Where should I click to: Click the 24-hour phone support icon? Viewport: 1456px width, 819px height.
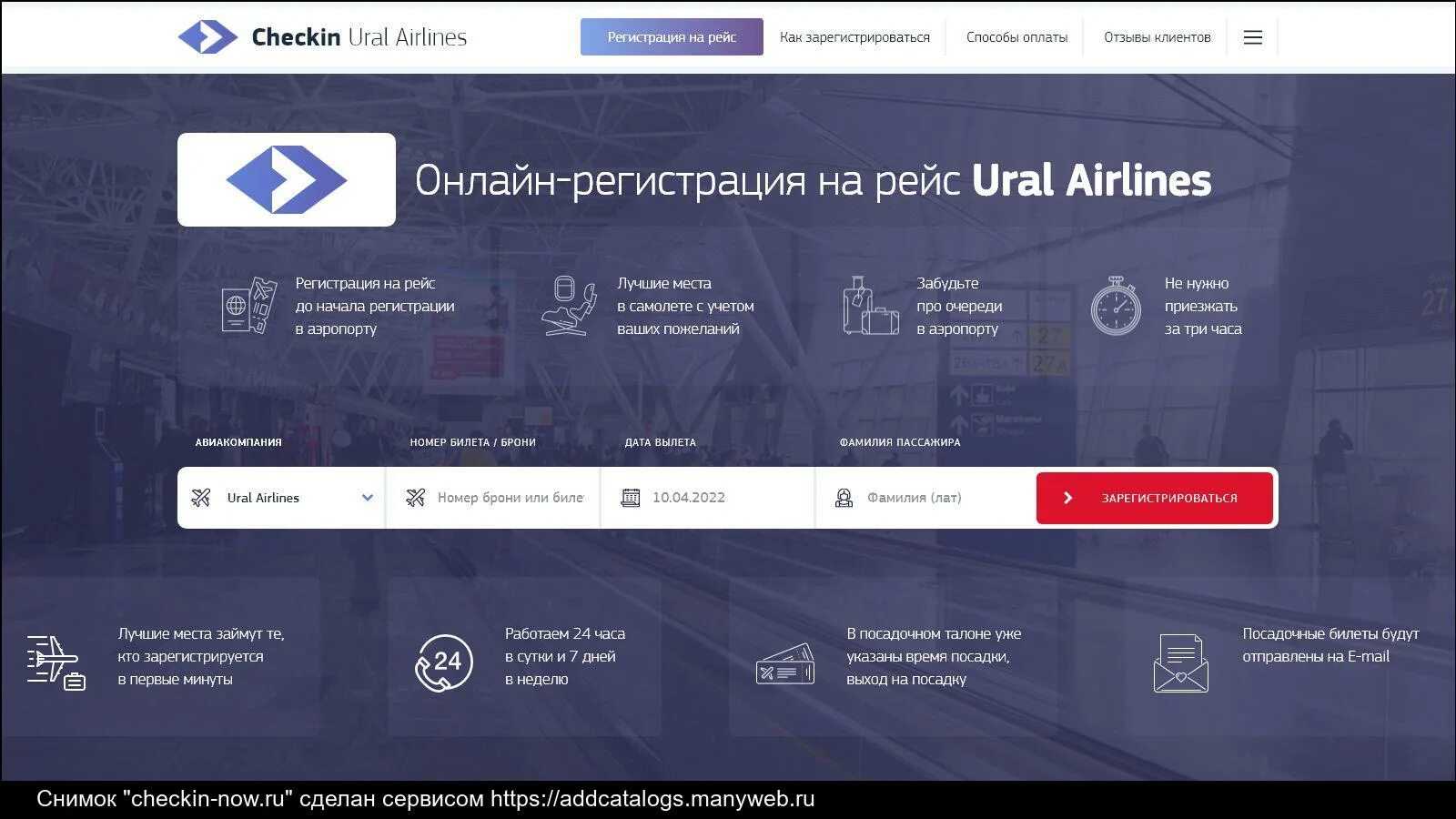(444, 662)
